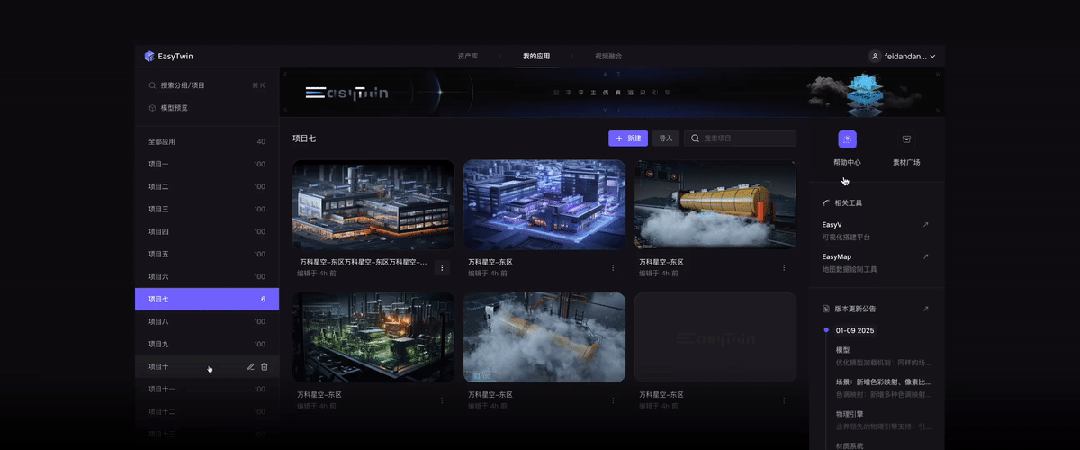Image resolution: width=1080 pixels, height=450 pixels.
Task: Open the orange tanker with smoke thumbnail
Action: click(715, 205)
